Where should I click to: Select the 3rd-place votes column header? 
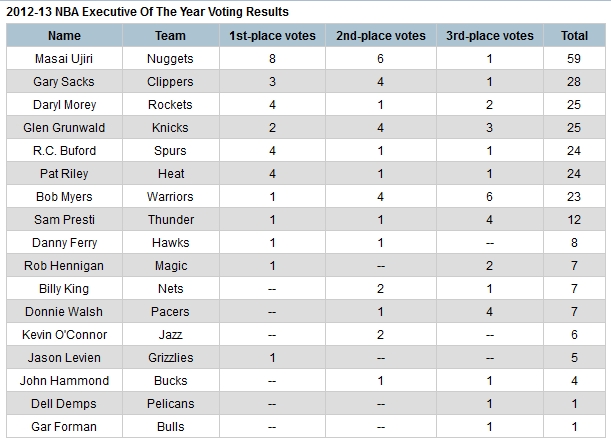pos(490,36)
